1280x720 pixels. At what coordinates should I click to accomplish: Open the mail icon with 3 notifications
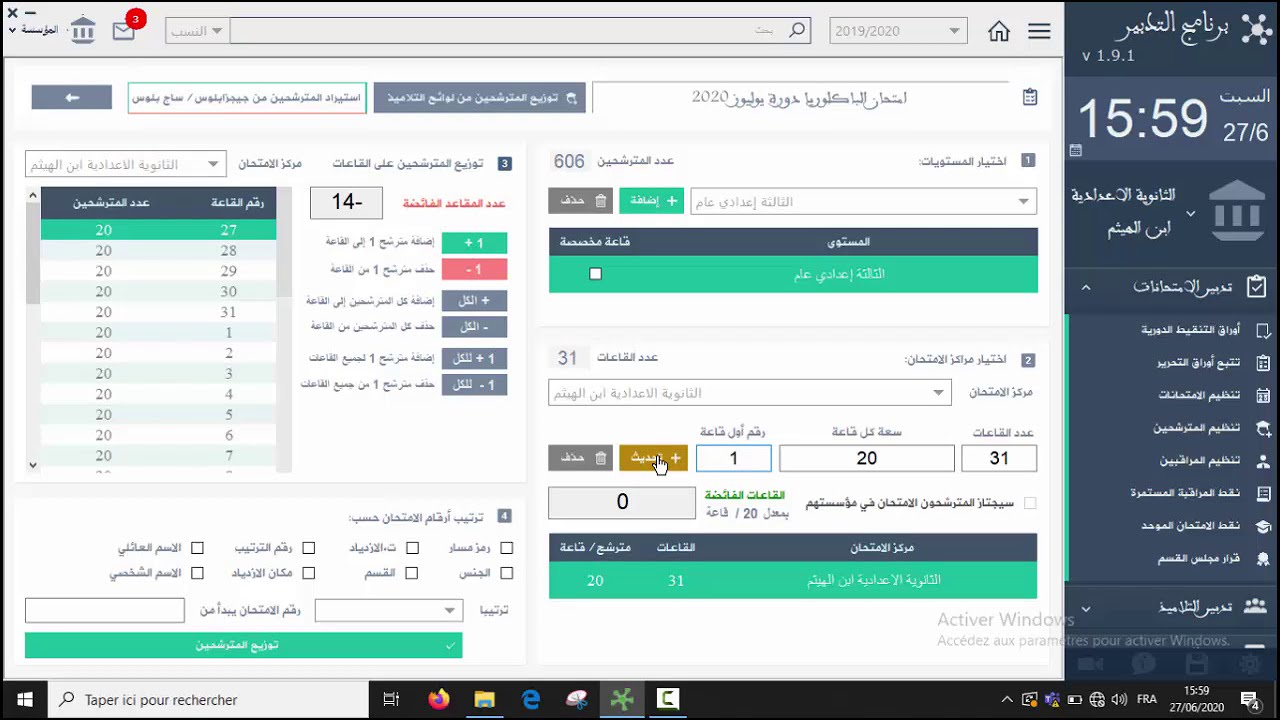point(123,30)
